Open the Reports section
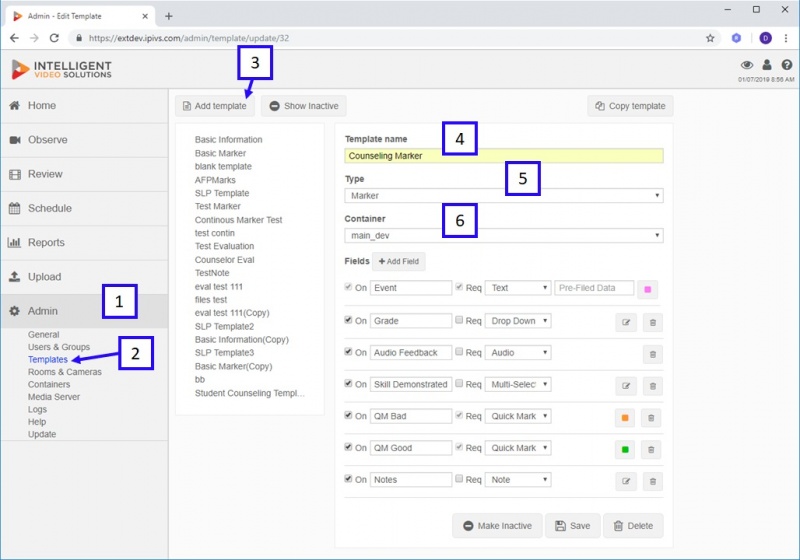Viewport: 800px width, 560px height. 84,242
